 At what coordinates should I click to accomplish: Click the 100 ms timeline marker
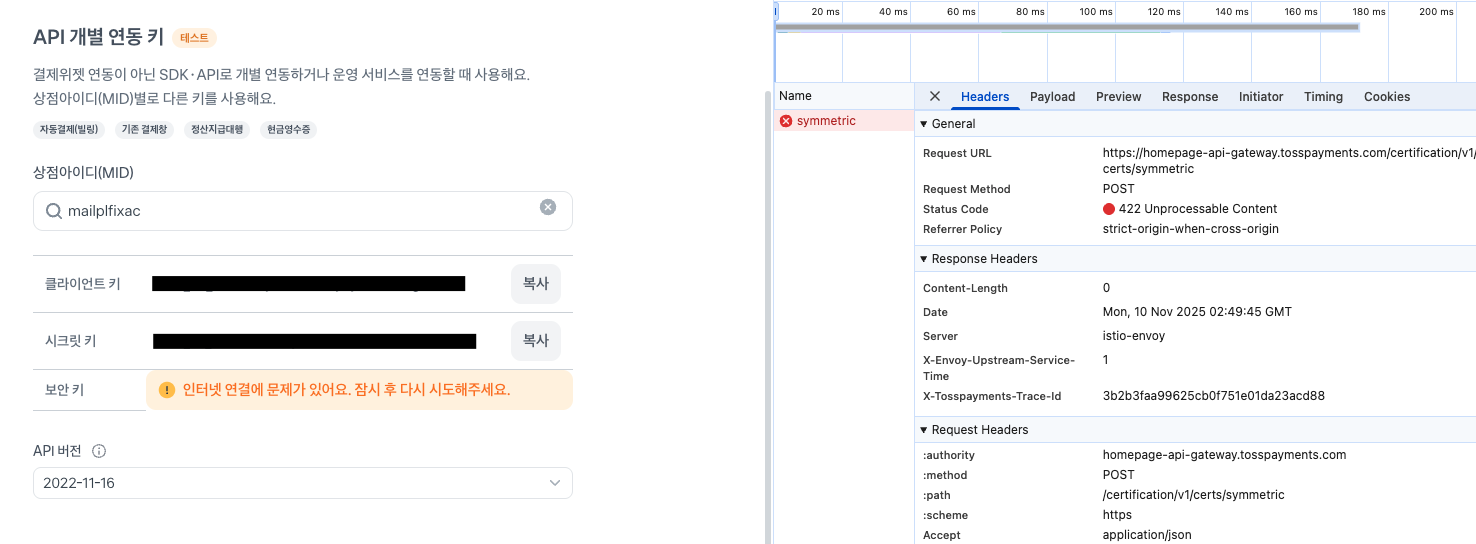1095,12
